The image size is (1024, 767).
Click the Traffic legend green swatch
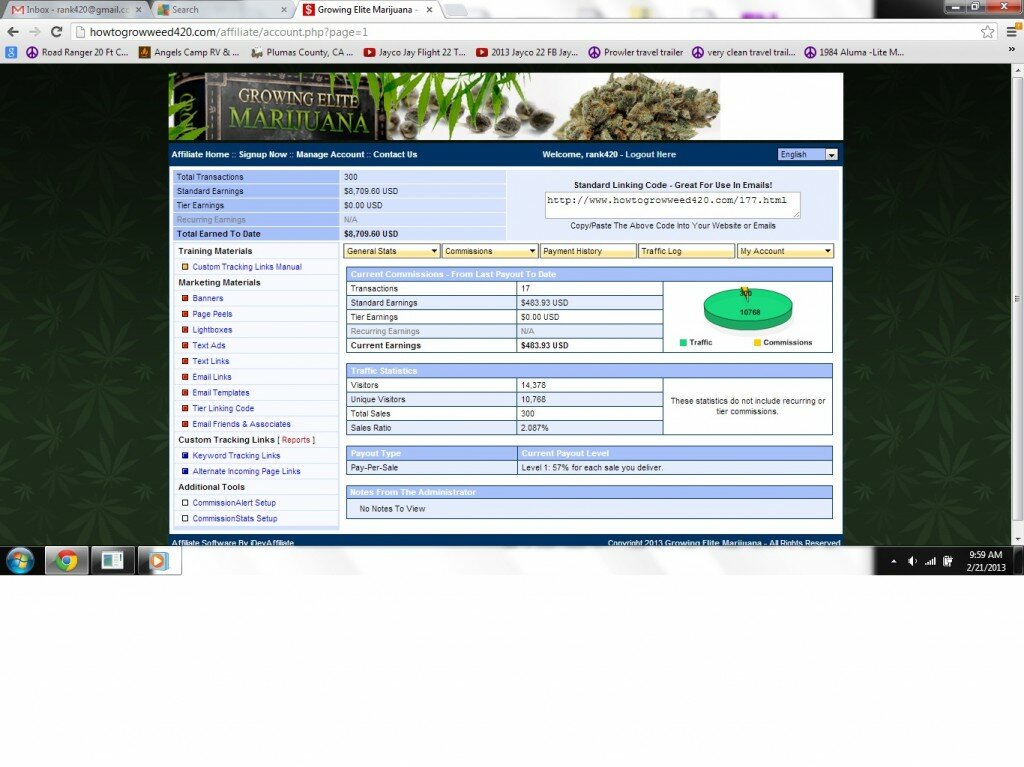(x=683, y=342)
